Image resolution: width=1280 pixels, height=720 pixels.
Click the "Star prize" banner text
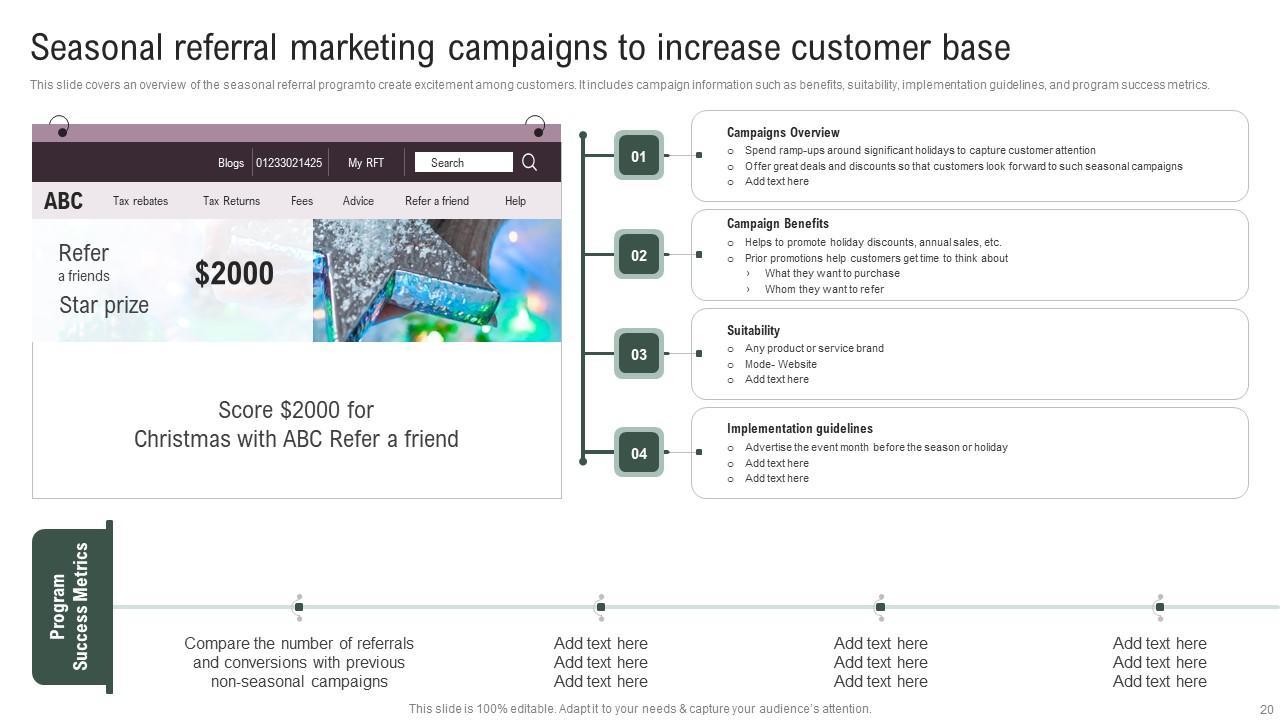pos(104,305)
